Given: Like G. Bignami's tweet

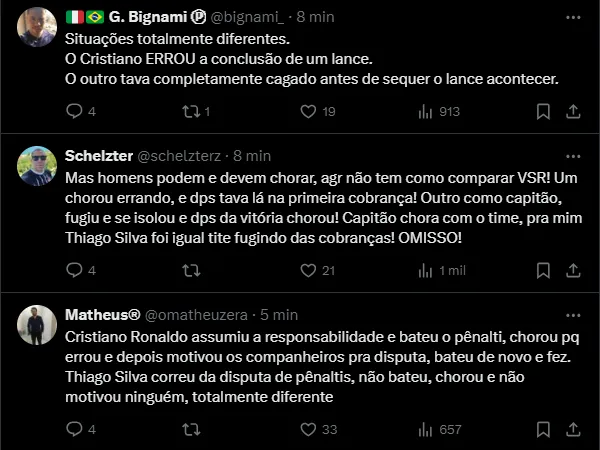Looking at the screenshot, I should click(305, 112).
